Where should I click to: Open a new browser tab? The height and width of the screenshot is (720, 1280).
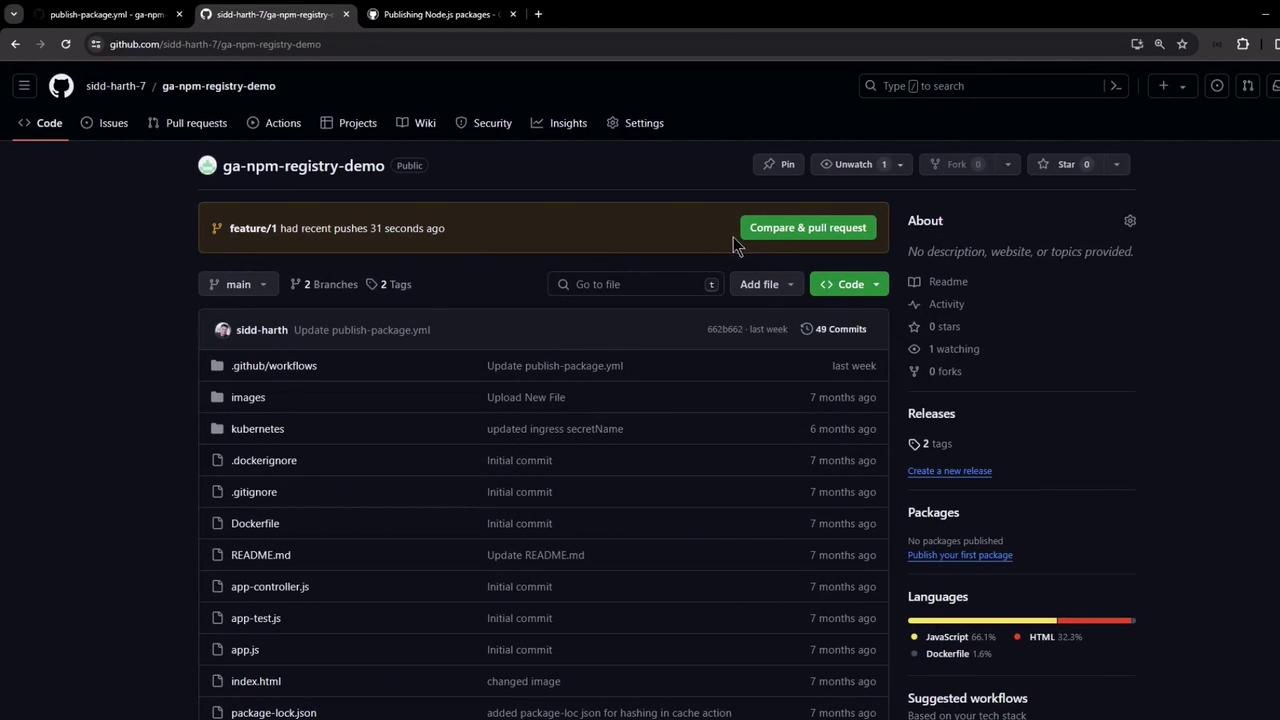[538, 14]
